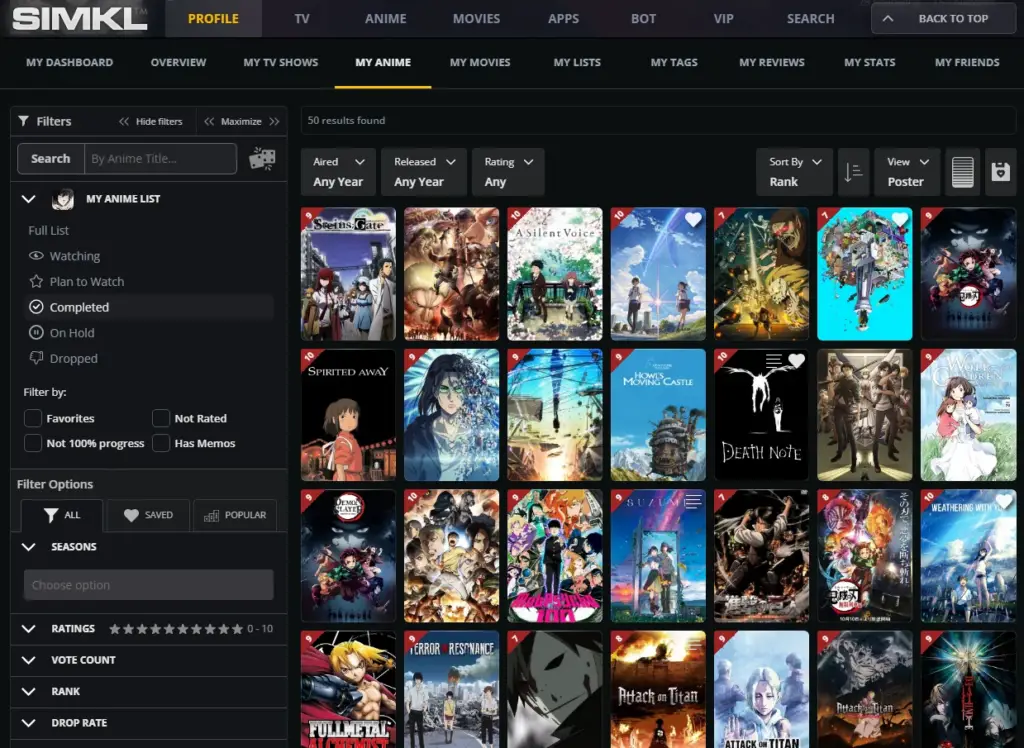This screenshot has height=748, width=1024.
Task: Open the Steins;Gate poster
Action: coord(348,274)
